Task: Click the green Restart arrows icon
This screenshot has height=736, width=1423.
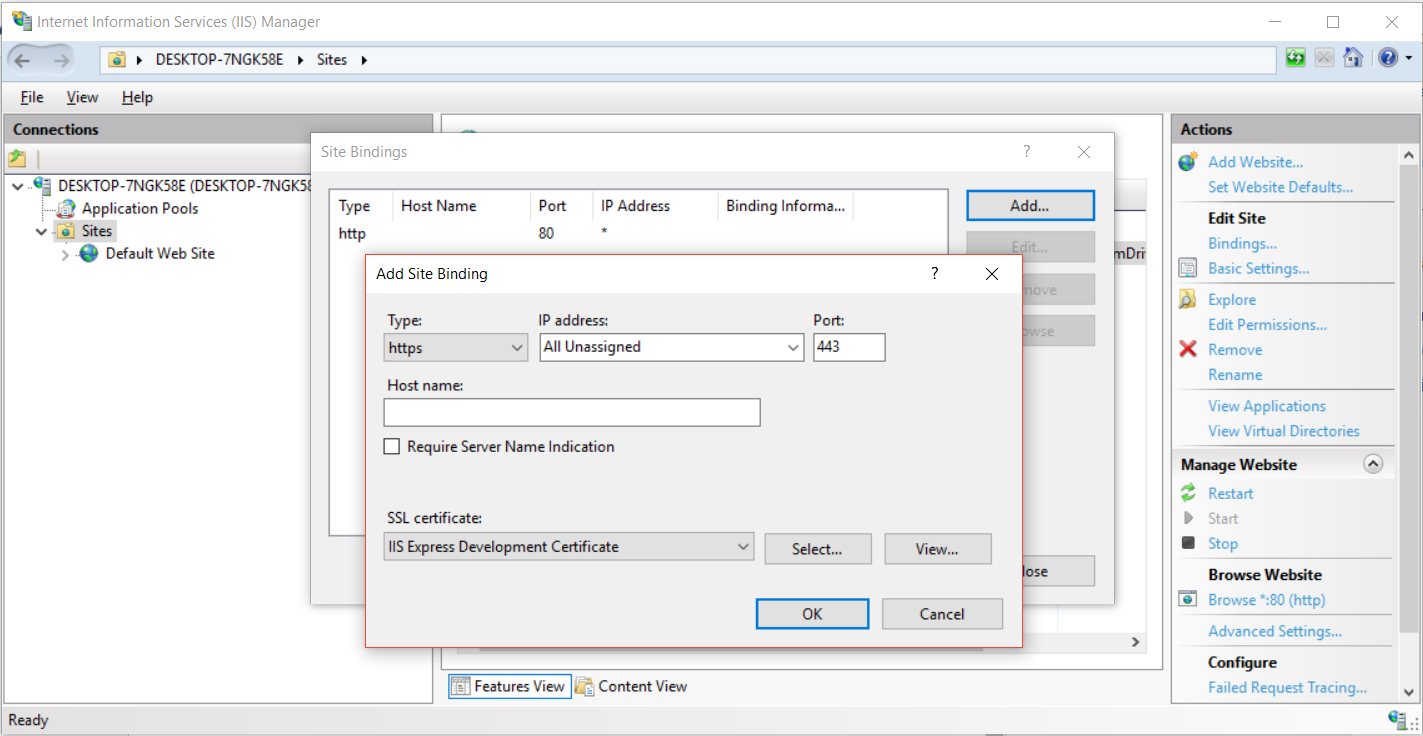Action: point(1188,493)
